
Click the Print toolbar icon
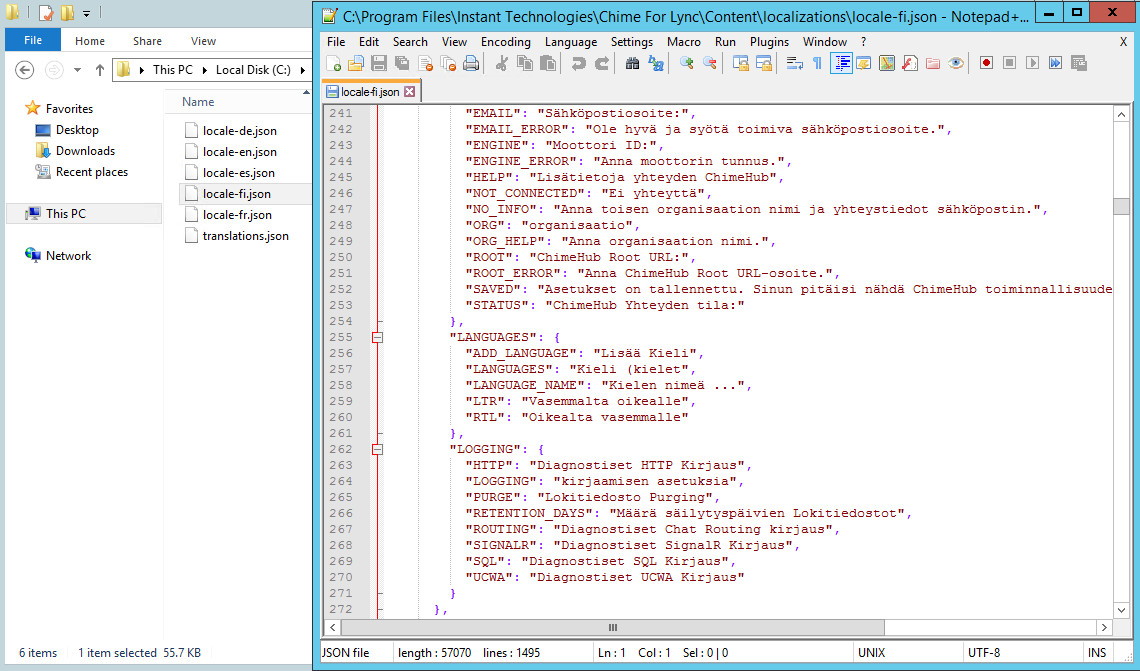471,64
